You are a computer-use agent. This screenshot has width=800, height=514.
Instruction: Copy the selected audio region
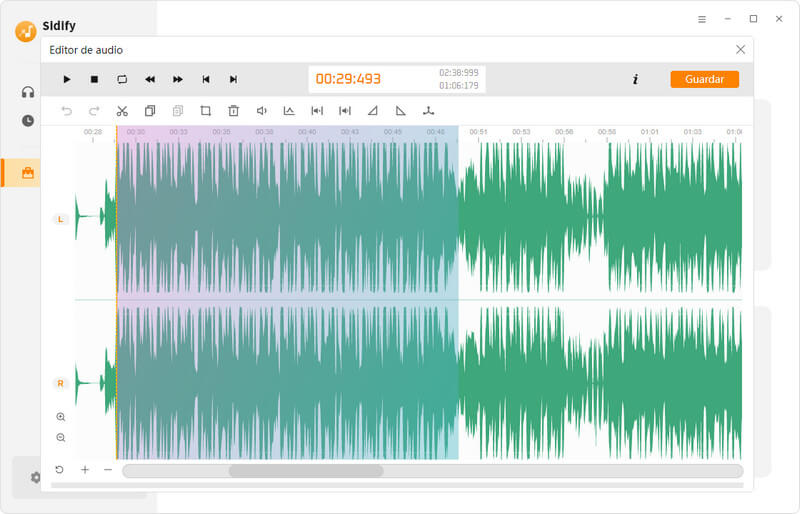click(x=150, y=111)
